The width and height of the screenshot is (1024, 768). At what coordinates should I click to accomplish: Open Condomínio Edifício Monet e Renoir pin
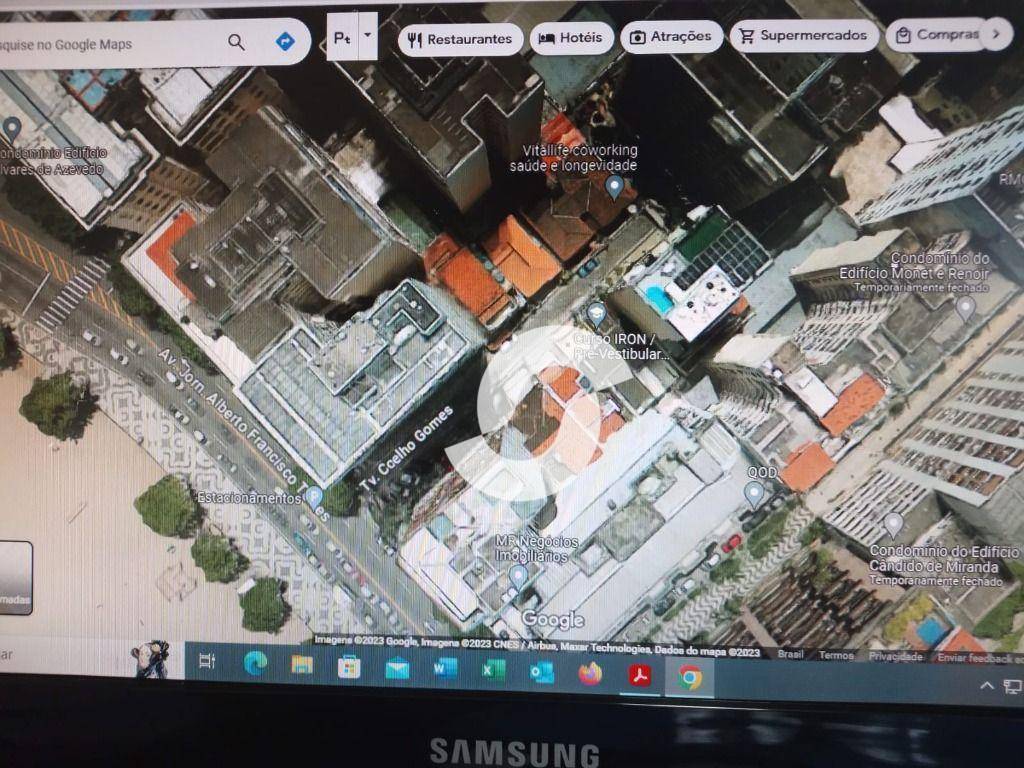(x=965, y=308)
